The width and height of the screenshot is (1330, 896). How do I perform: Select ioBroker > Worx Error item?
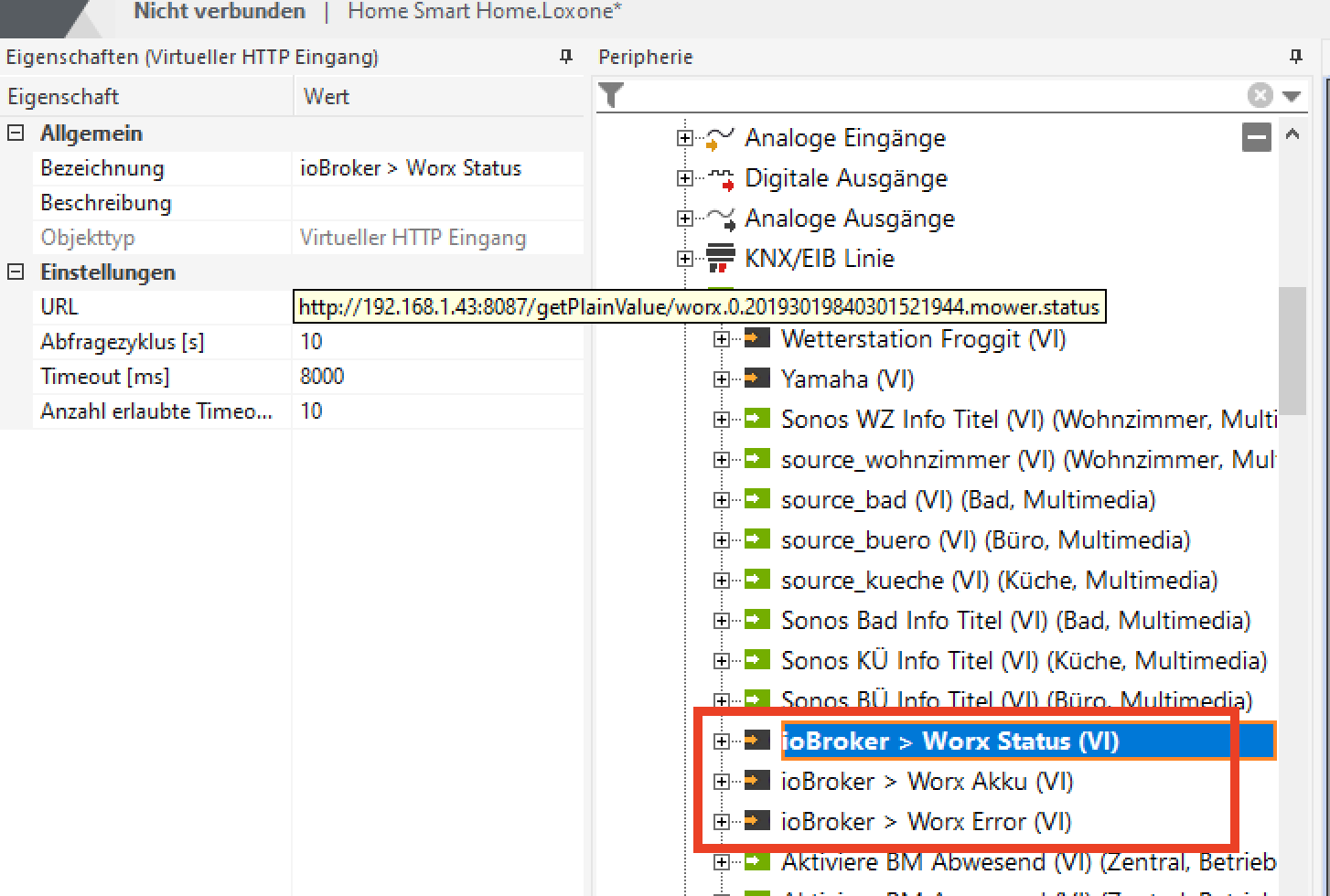tap(925, 822)
